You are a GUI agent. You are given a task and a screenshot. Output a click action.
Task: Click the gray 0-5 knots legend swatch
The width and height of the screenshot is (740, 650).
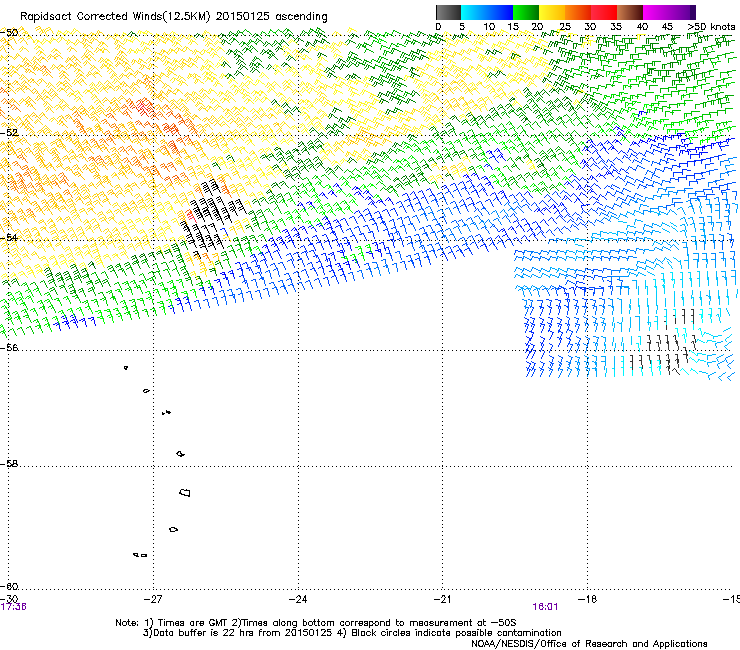click(x=448, y=12)
